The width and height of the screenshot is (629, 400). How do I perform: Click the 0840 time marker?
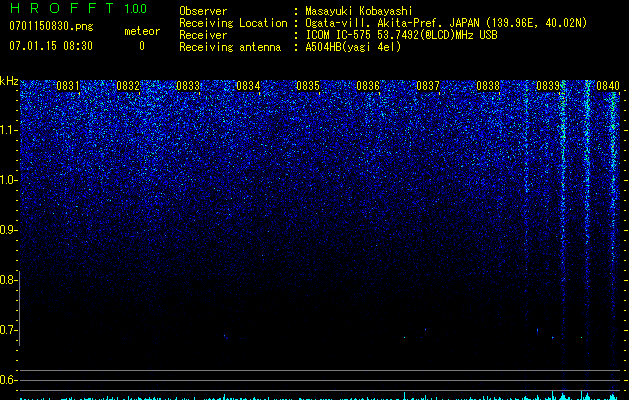(x=608, y=86)
